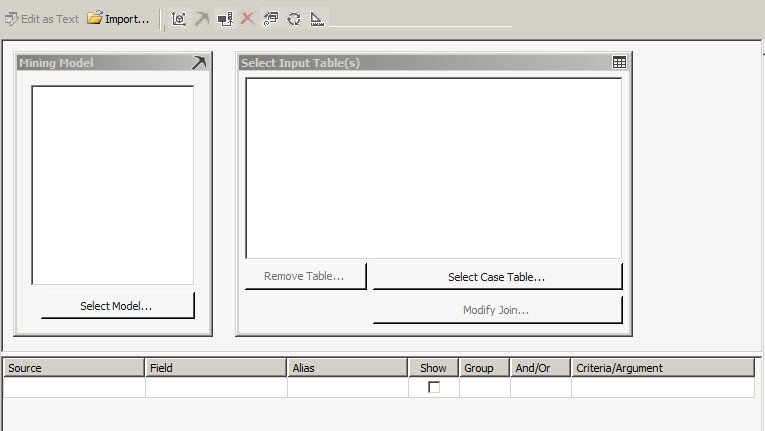Click the Edit as Text toolbar button
This screenshot has width=765, height=431.
(42, 19)
